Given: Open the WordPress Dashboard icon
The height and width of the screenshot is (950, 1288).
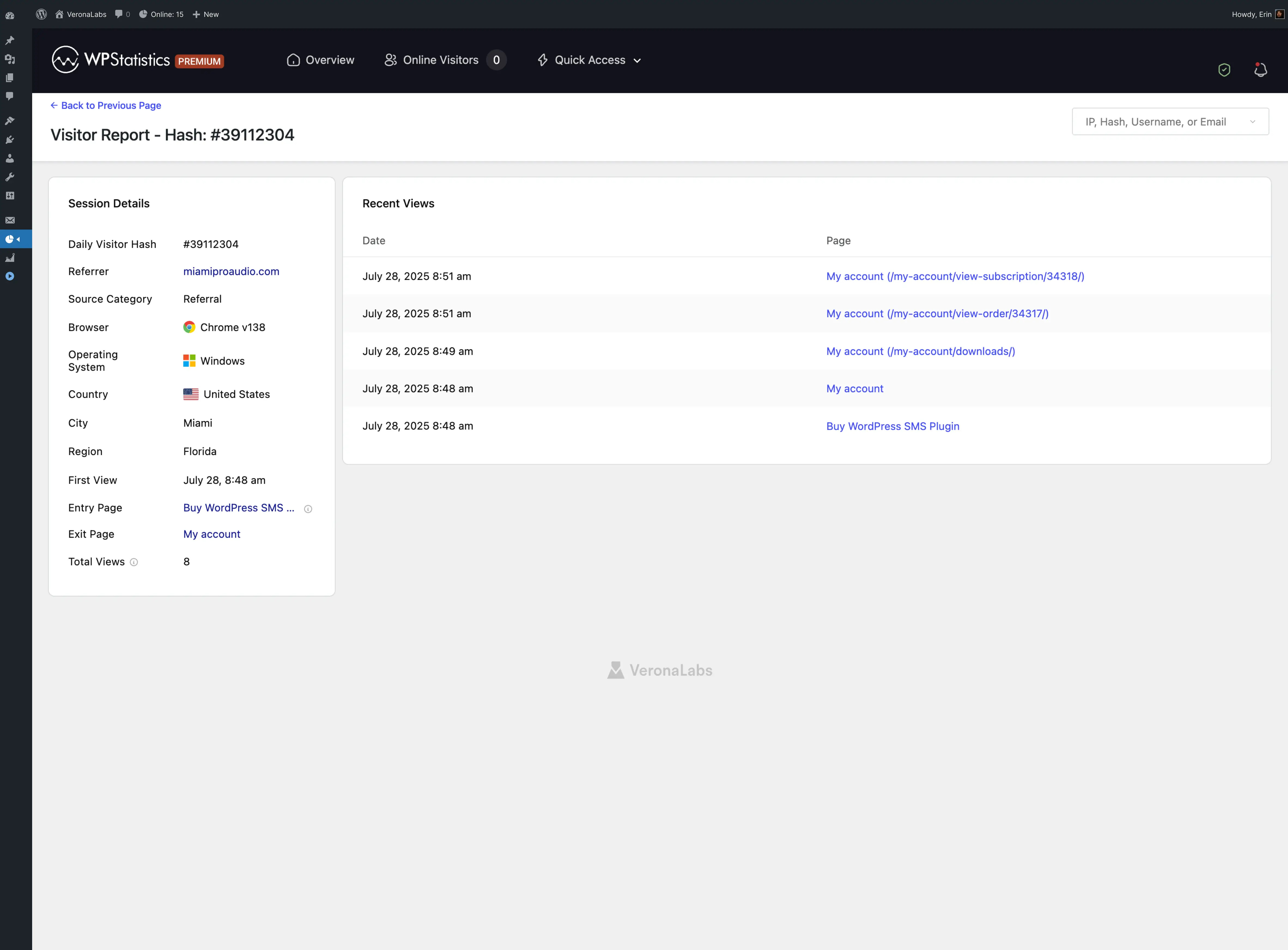Looking at the screenshot, I should (10, 16).
